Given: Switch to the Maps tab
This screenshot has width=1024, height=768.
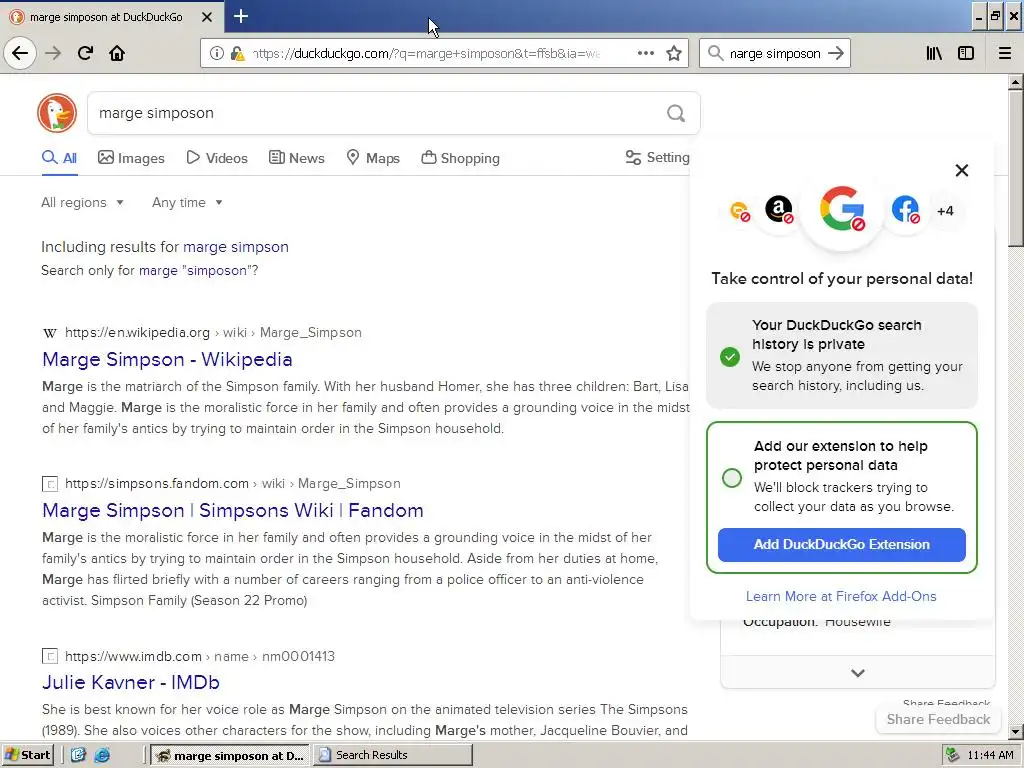Looking at the screenshot, I should click(373, 158).
